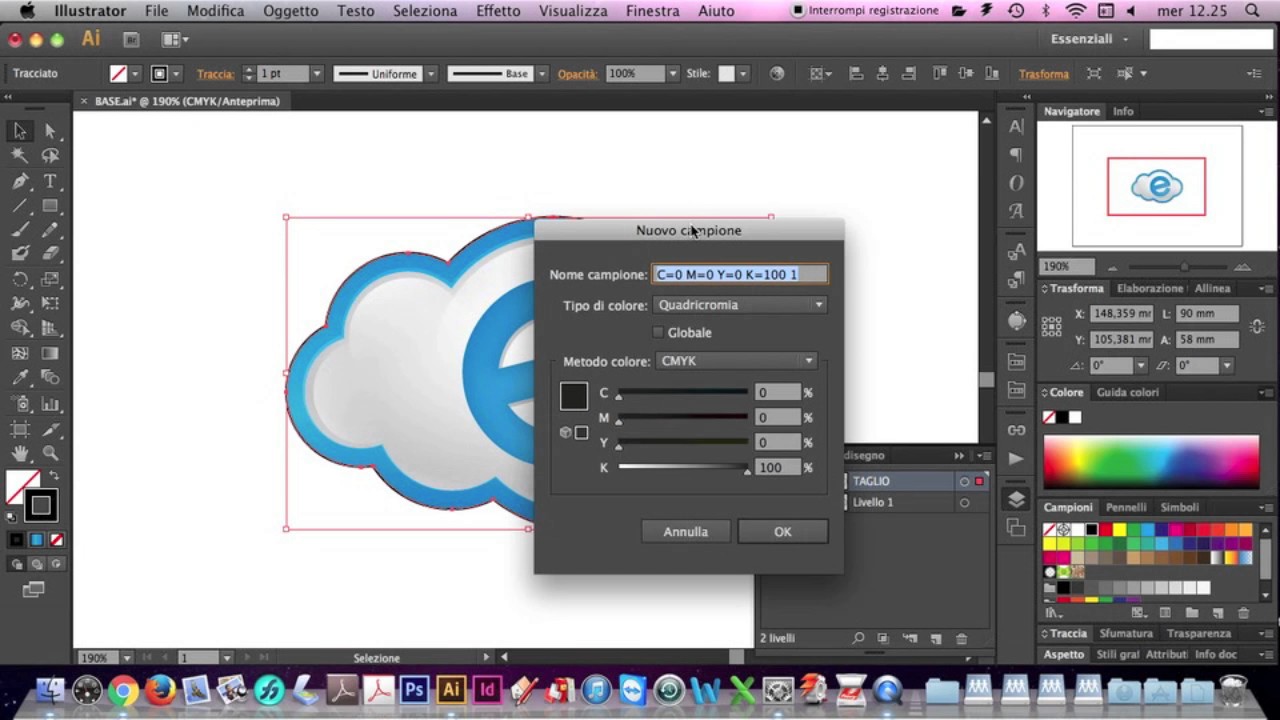Open the Stile graphic style dropdown
Image resolution: width=1280 pixels, height=720 pixels.
point(742,74)
